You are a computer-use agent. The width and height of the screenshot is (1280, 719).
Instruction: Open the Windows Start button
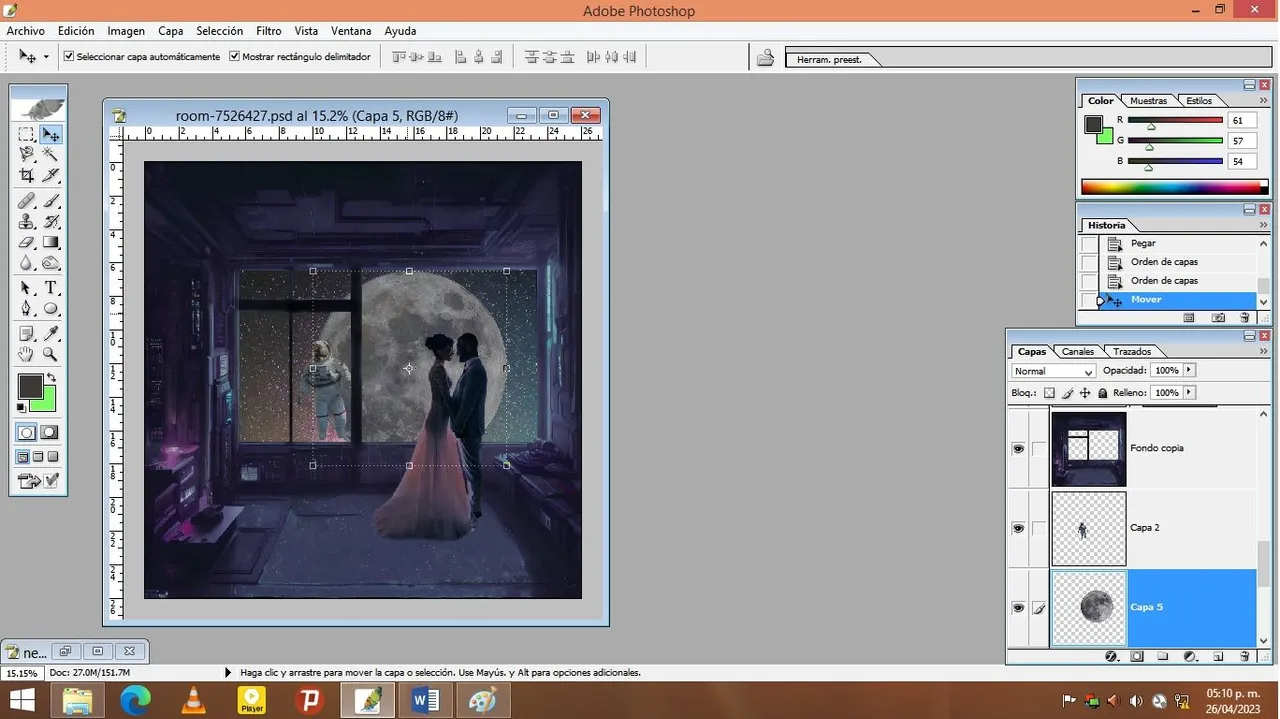coord(22,701)
